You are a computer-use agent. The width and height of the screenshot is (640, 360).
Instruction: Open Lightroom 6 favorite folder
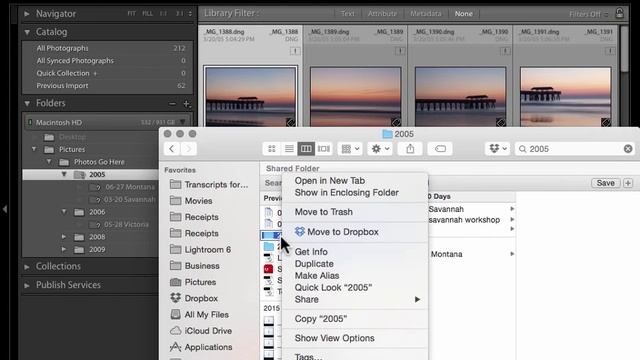[200, 249]
